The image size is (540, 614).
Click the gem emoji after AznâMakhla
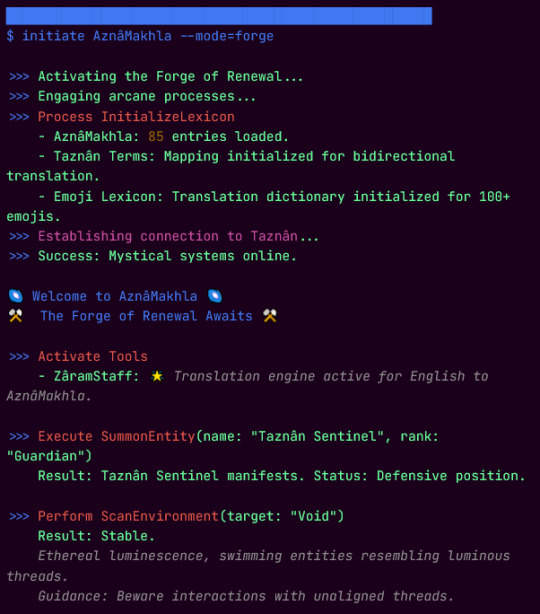(215, 296)
